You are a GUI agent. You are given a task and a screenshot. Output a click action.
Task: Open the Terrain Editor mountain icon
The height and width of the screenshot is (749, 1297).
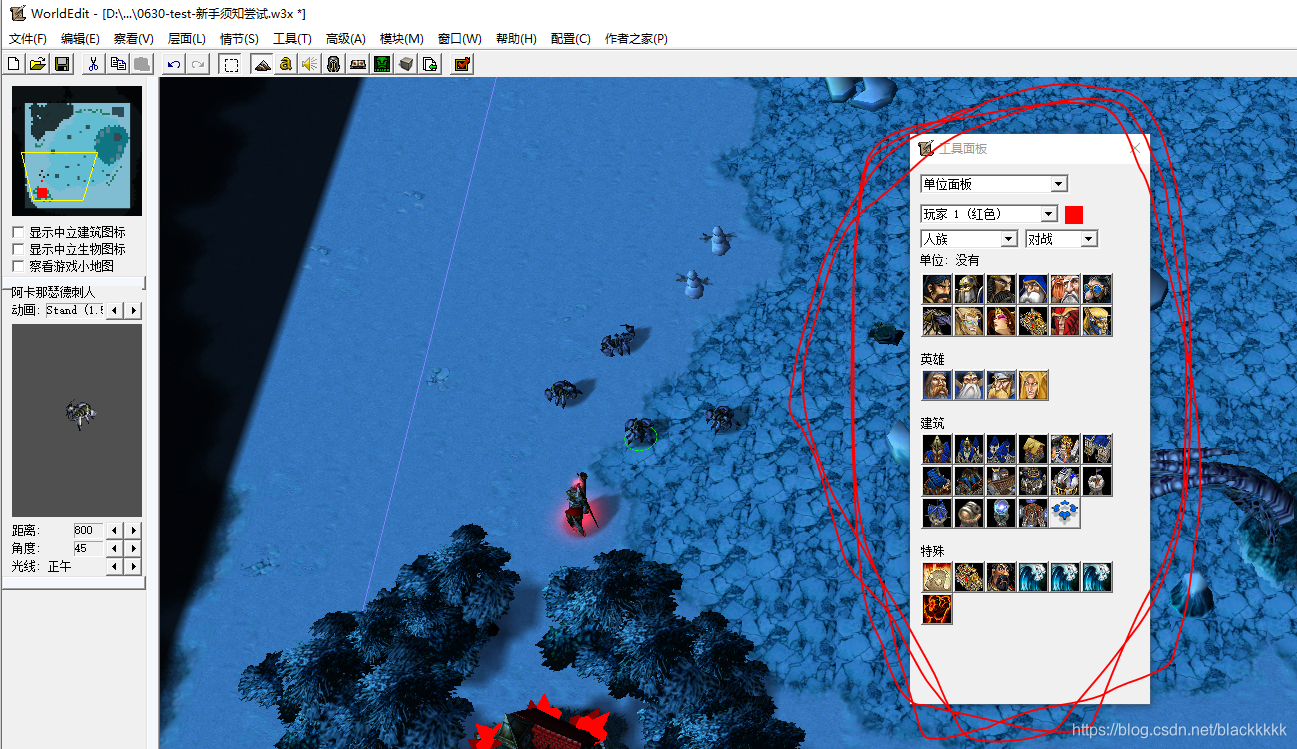pyautogui.click(x=261, y=64)
